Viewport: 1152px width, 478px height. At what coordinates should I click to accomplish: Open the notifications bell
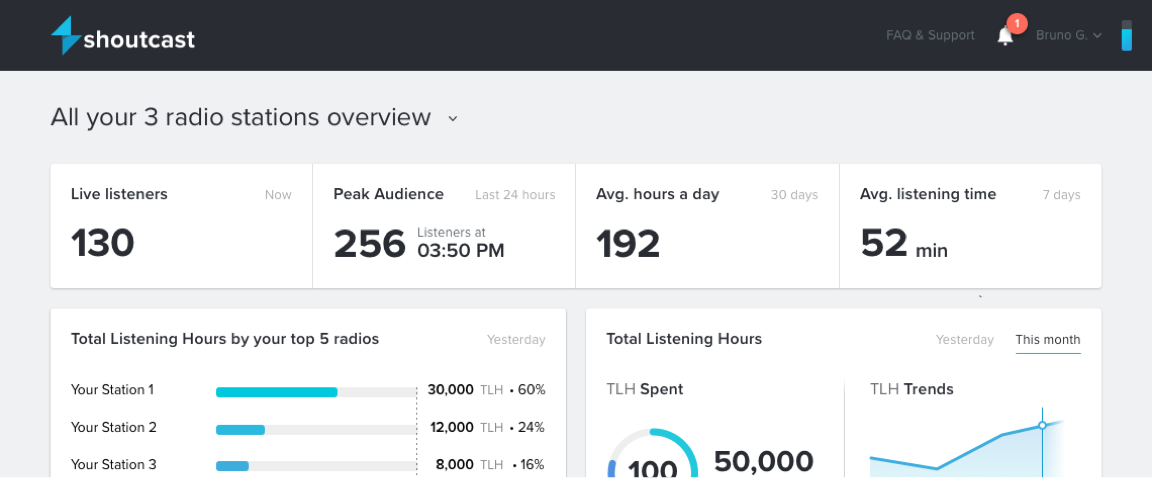click(x=1005, y=36)
